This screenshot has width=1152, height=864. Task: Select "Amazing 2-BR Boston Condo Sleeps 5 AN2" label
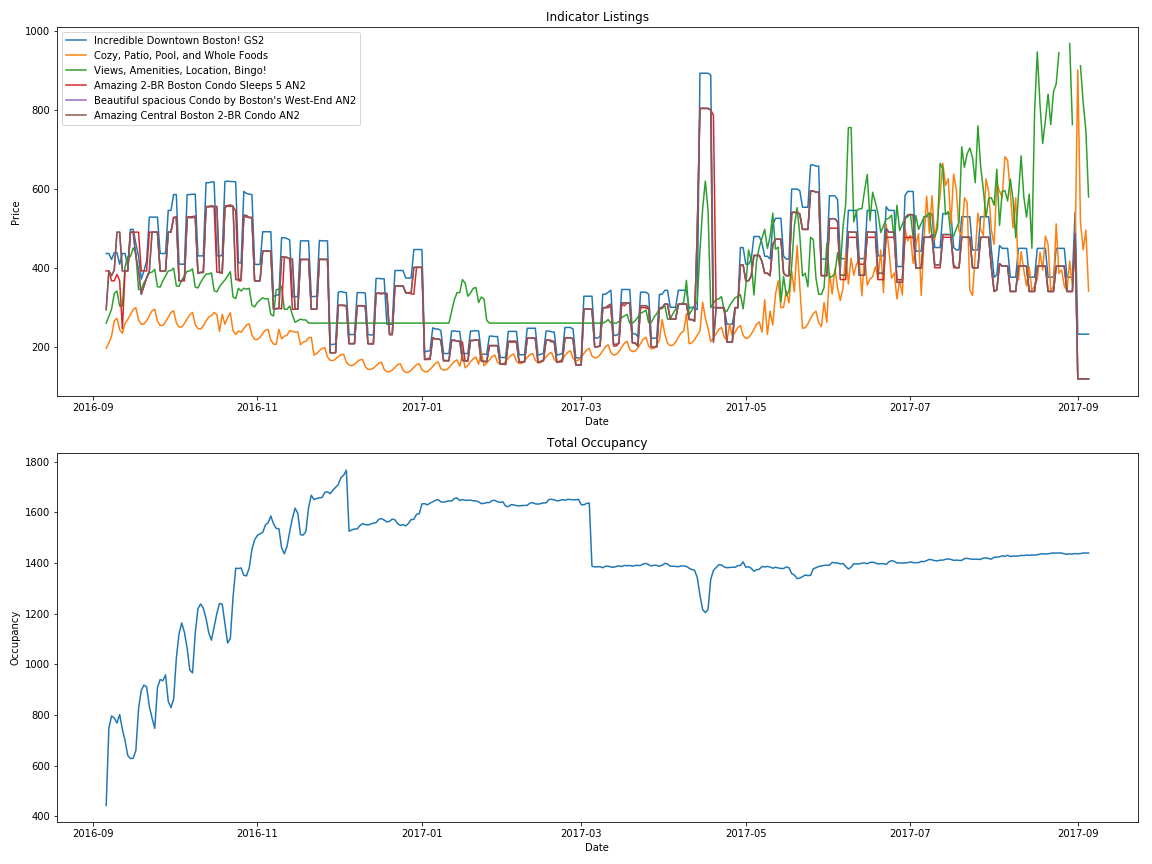pyautogui.click(x=200, y=86)
